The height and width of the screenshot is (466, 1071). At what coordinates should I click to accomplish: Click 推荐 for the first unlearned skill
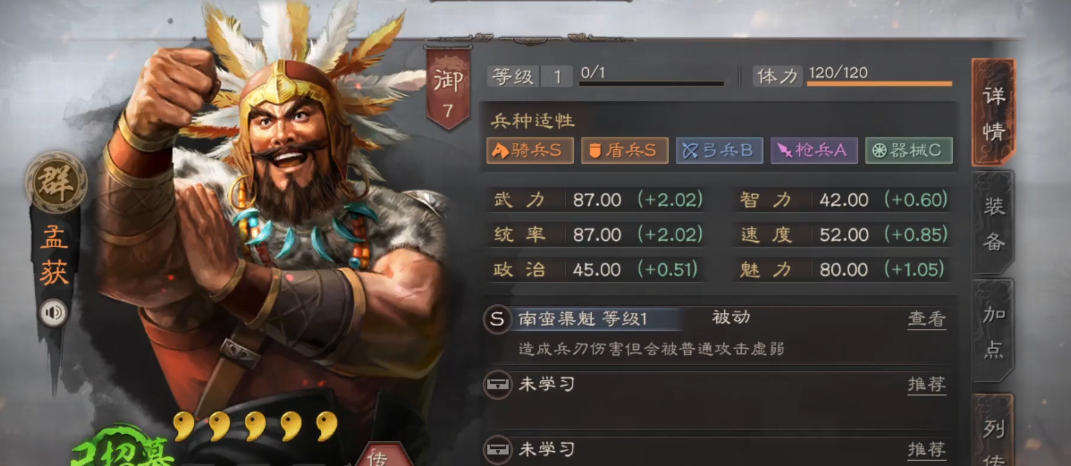pos(927,385)
